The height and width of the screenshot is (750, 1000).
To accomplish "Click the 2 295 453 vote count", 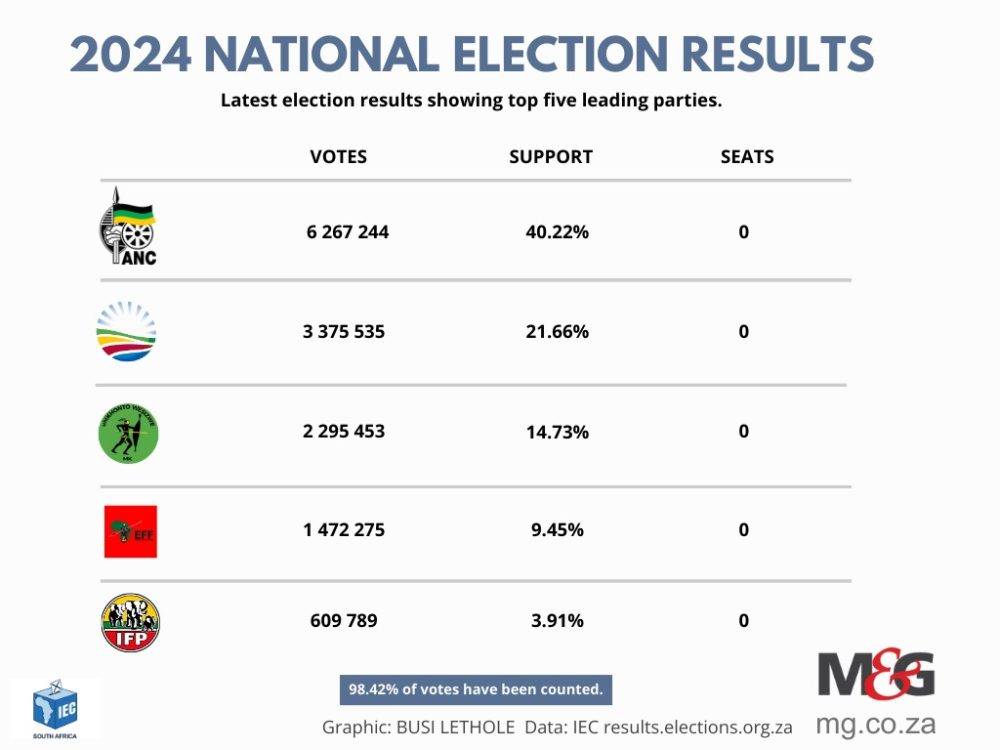I will pyautogui.click(x=344, y=432).
